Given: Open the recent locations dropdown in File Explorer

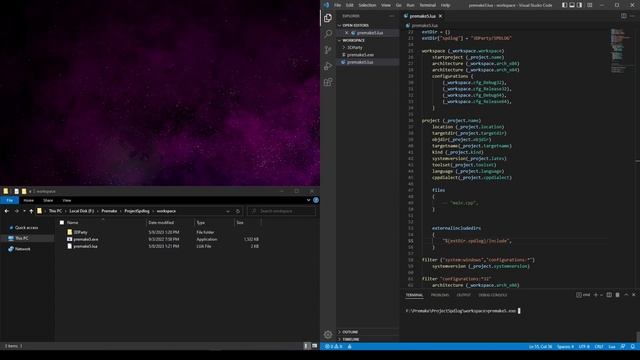Looking at the screenshot, I should [24, 211].
